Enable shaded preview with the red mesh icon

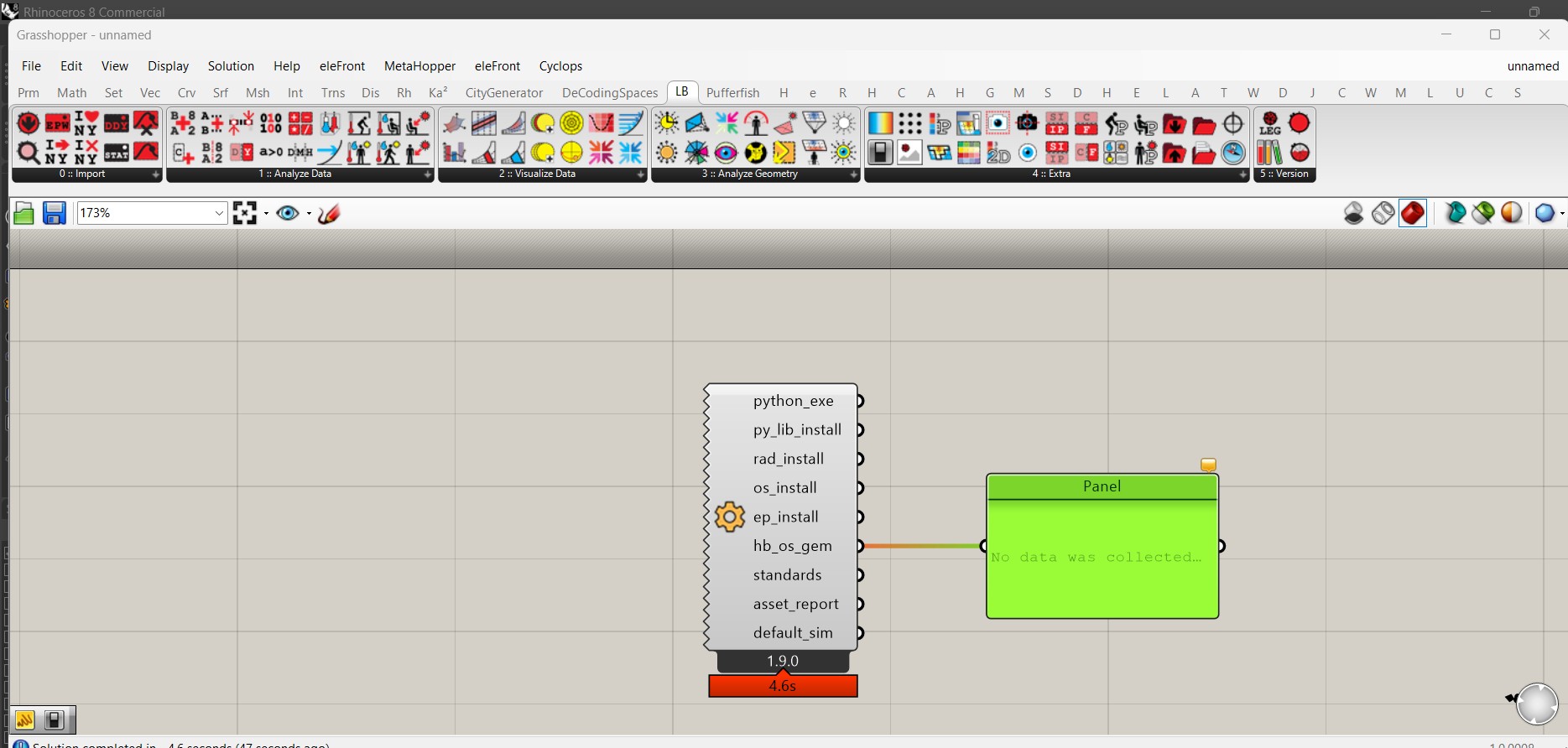(x=1413, y=213)
